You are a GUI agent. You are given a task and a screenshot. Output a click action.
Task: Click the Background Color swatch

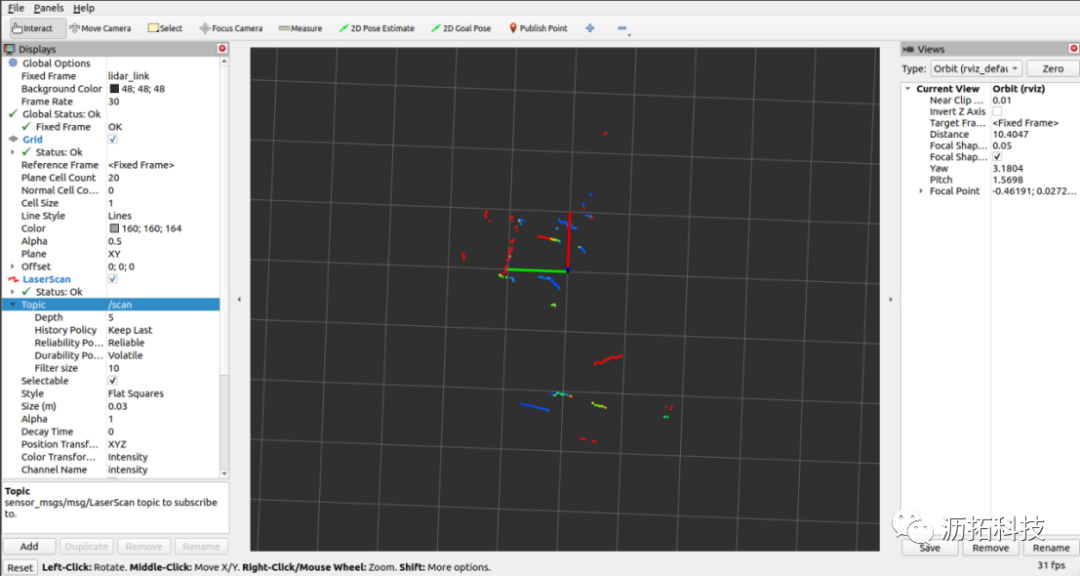(114, 89)
